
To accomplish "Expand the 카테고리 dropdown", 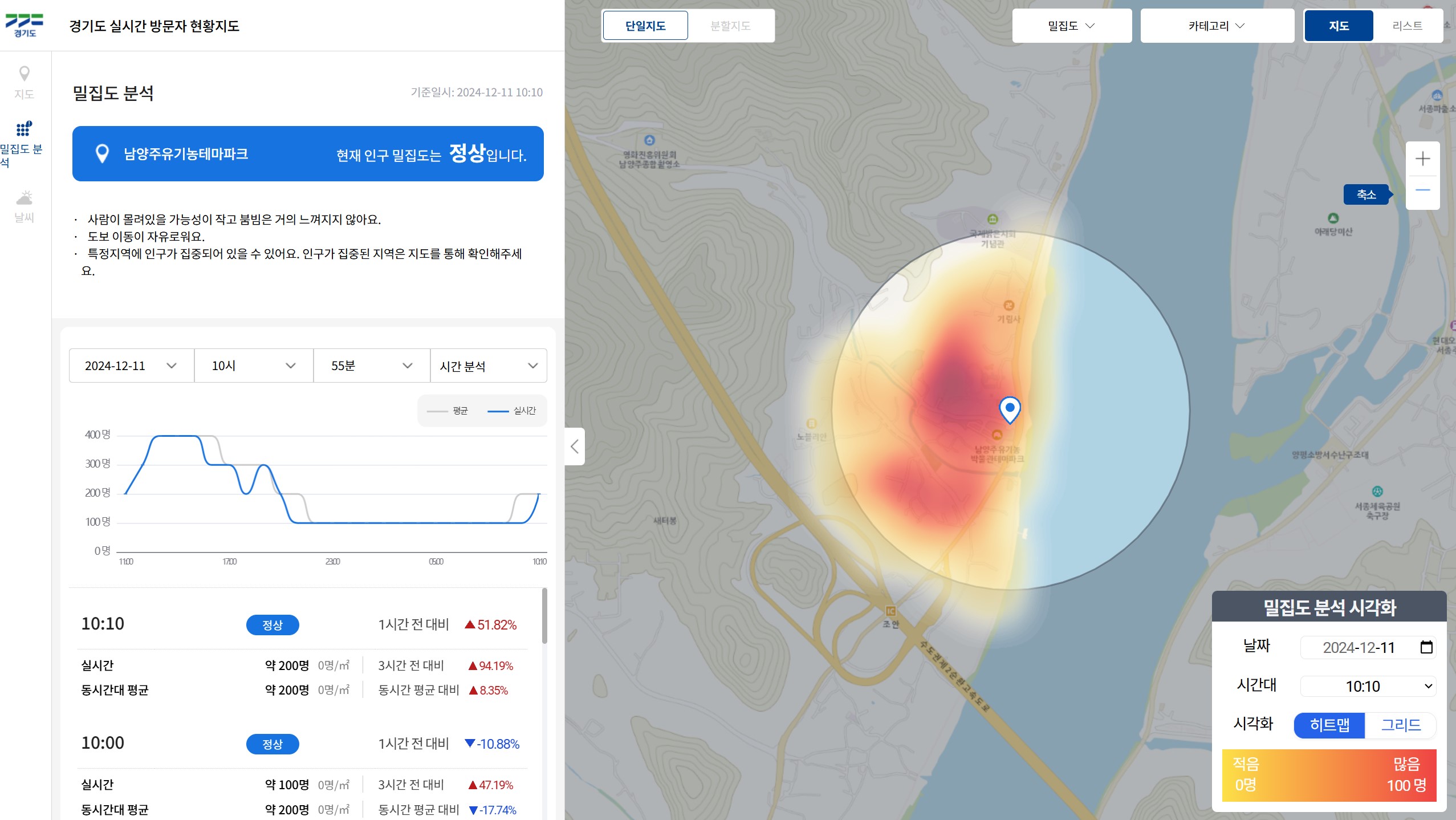I will click(1217, 26).
